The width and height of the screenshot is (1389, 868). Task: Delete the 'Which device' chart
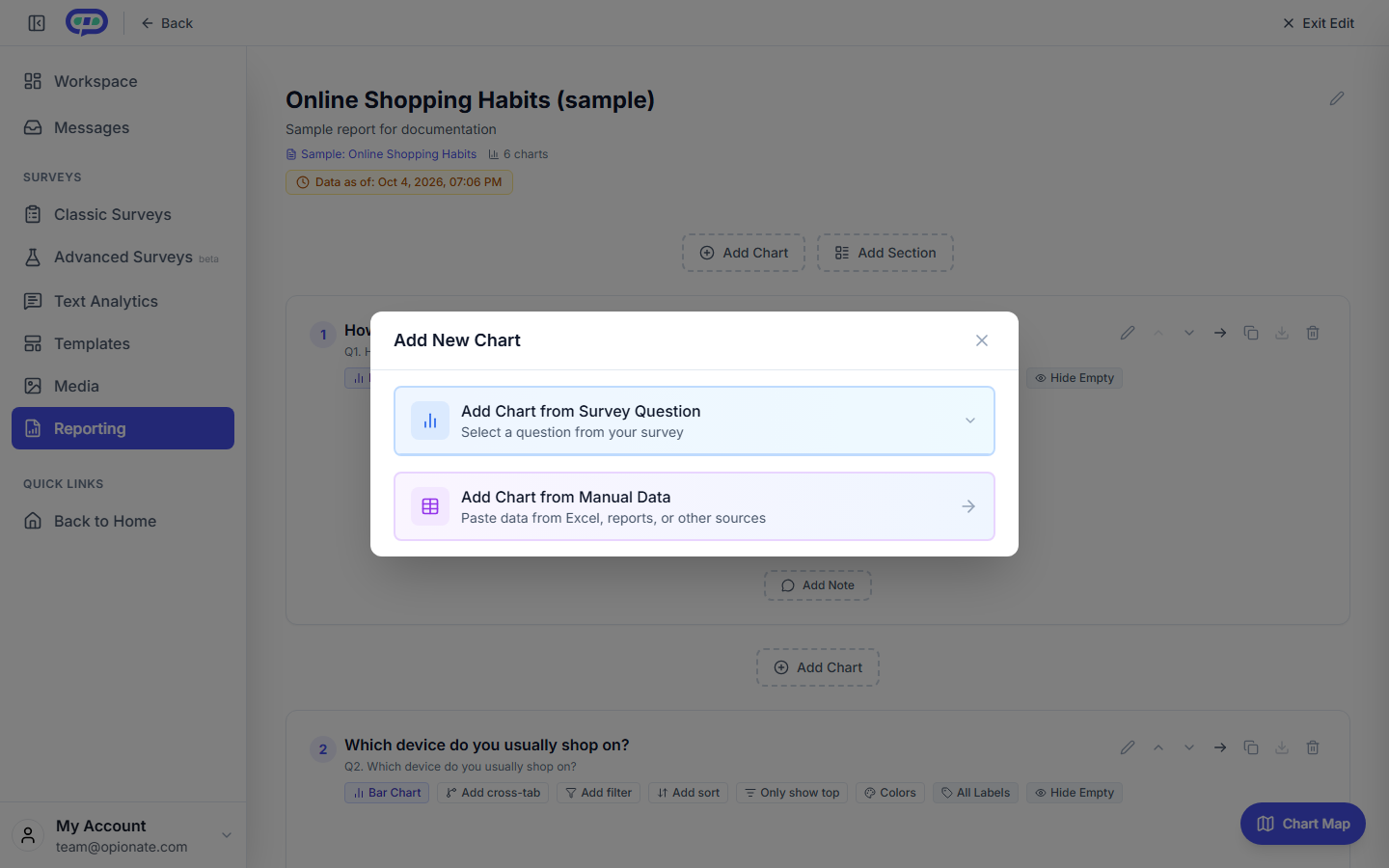point(1313,747)
